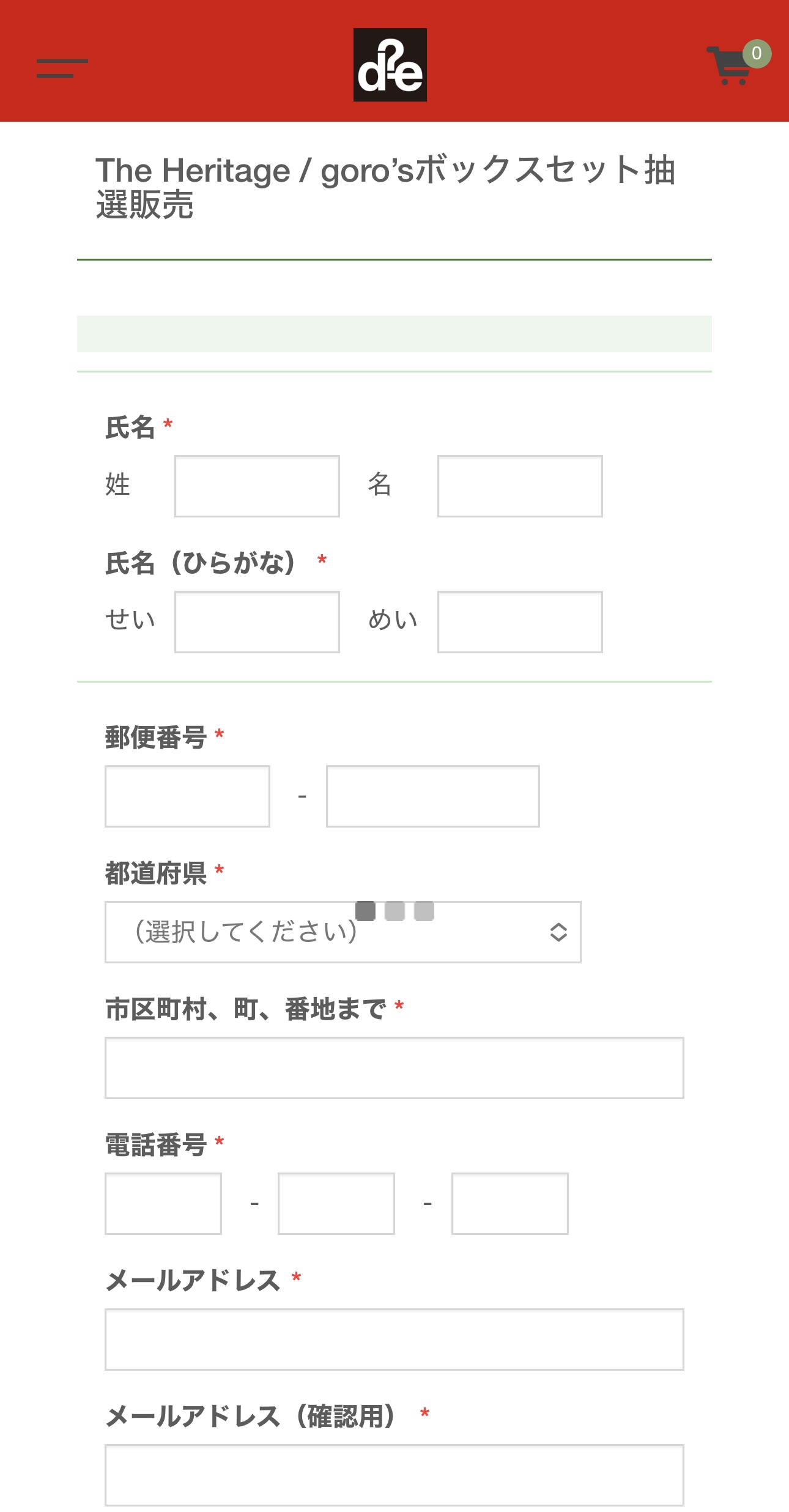This screenshot has height=1512, width=789.
Task: Select the first 郵便番号 postal code box
Action: click(x=187, y=796)
